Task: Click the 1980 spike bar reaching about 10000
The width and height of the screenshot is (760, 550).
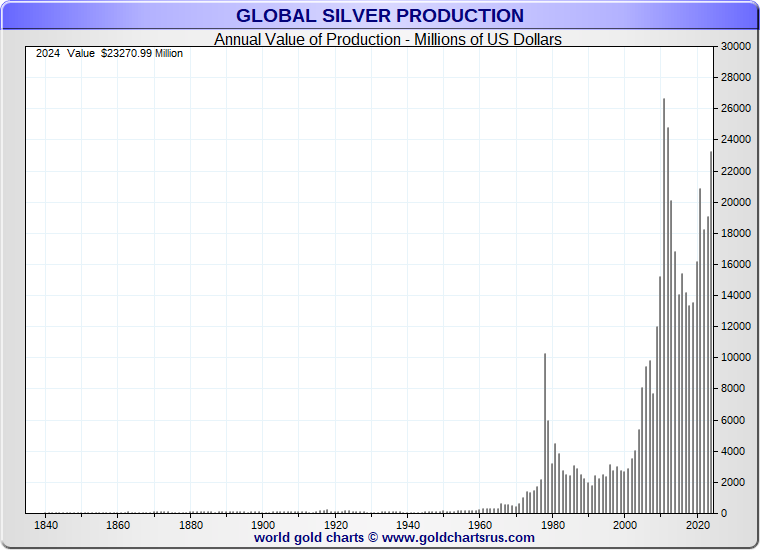Action: (x=544, y=430)
